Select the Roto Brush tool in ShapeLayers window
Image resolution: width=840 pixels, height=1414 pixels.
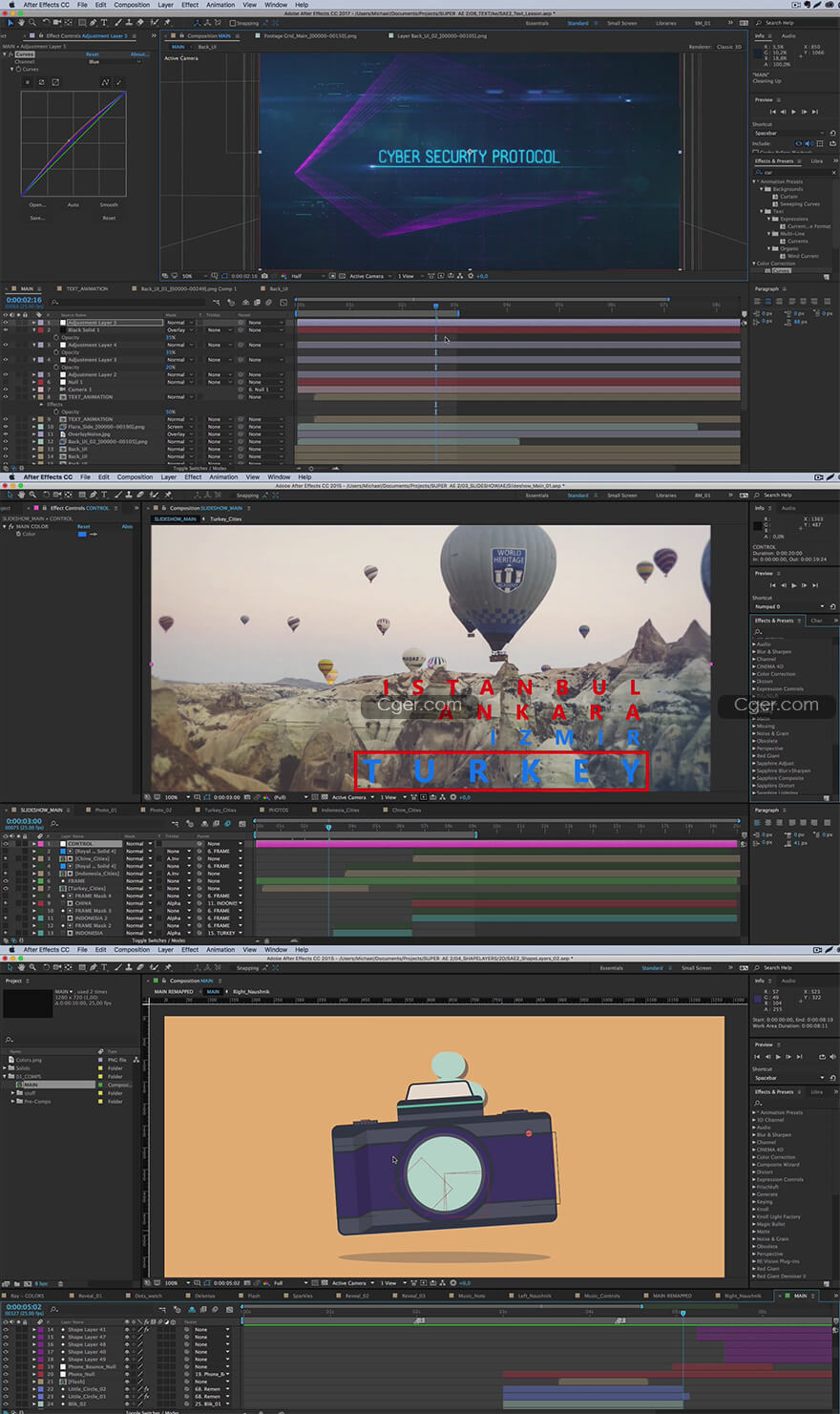[x=154, y=967]
